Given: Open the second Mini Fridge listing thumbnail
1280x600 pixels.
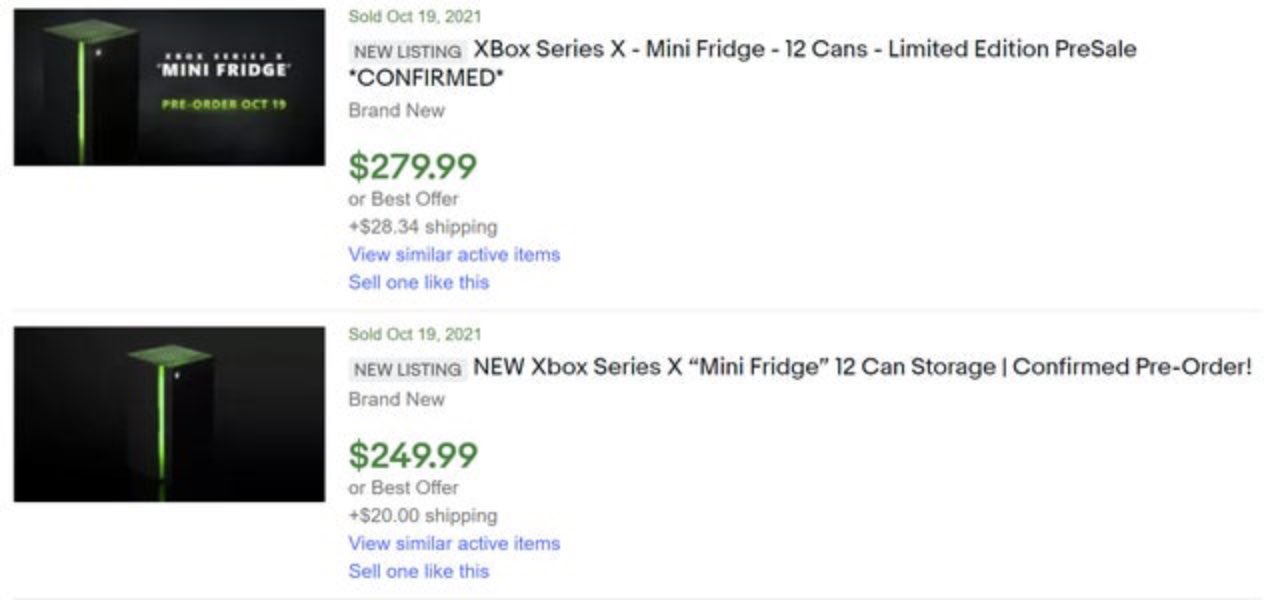Looking at the screenshot, I should coord(169,414).
